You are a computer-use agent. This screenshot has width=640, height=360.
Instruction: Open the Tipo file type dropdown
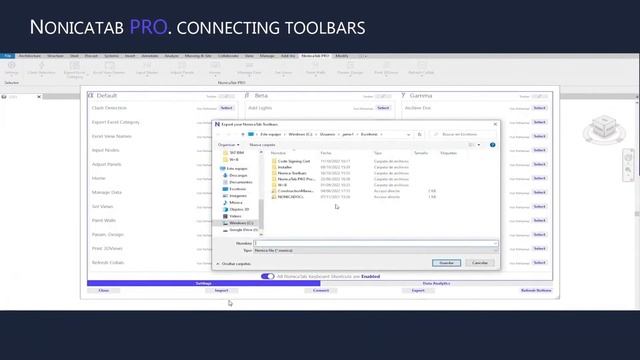pyautogui.click(x=376, y=251)
